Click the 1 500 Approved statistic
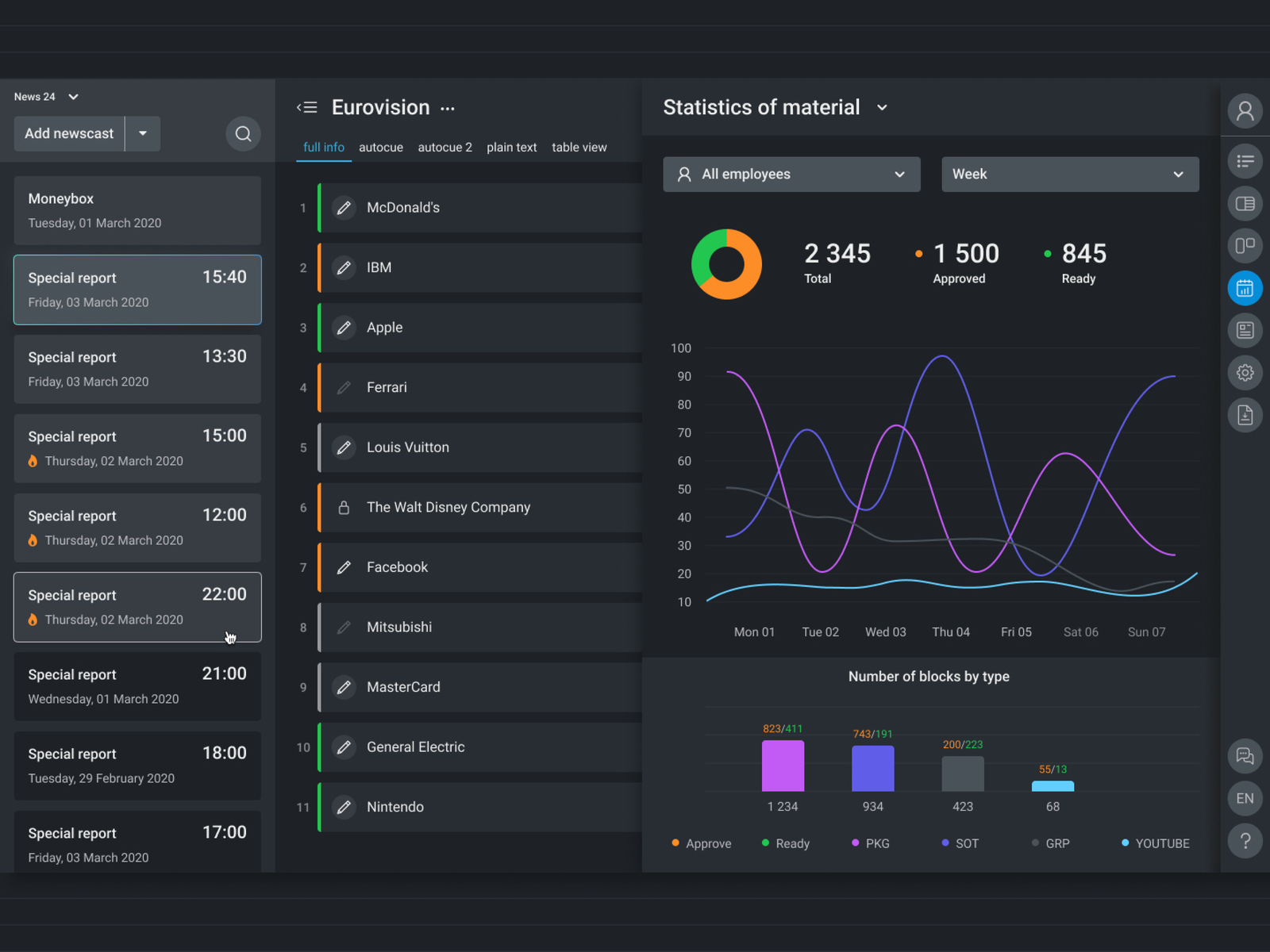Image resolution: width=1270 pixels, height=952 pixels. 957,263
